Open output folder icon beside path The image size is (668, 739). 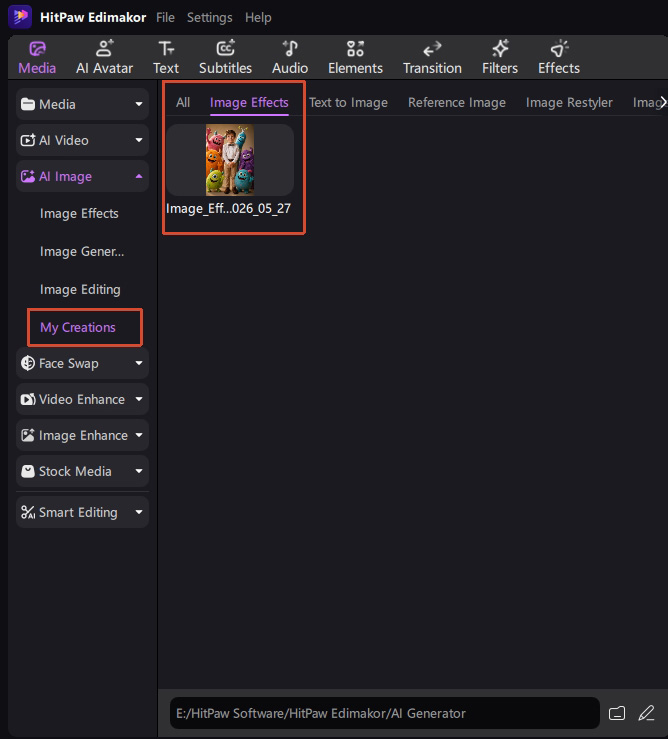[x=617, y=713]
